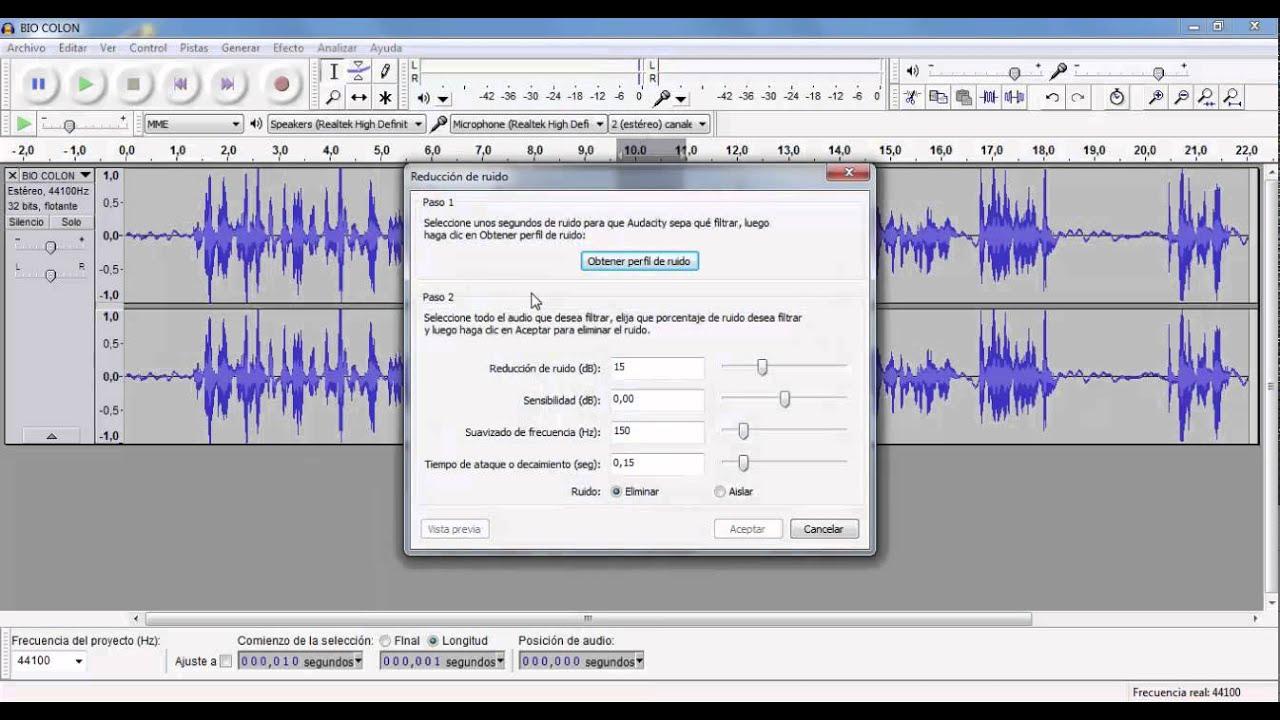Click Play-at-speed green button
The image size is (1280, 720).
click(23, 124)
